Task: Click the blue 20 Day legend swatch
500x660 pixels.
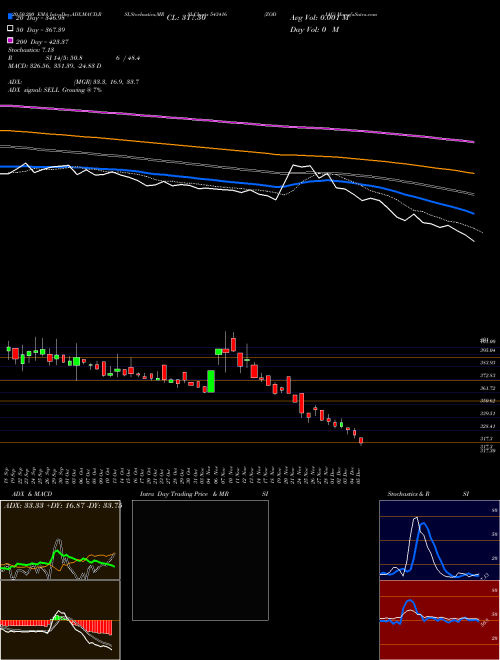Action: pos(10,17)
